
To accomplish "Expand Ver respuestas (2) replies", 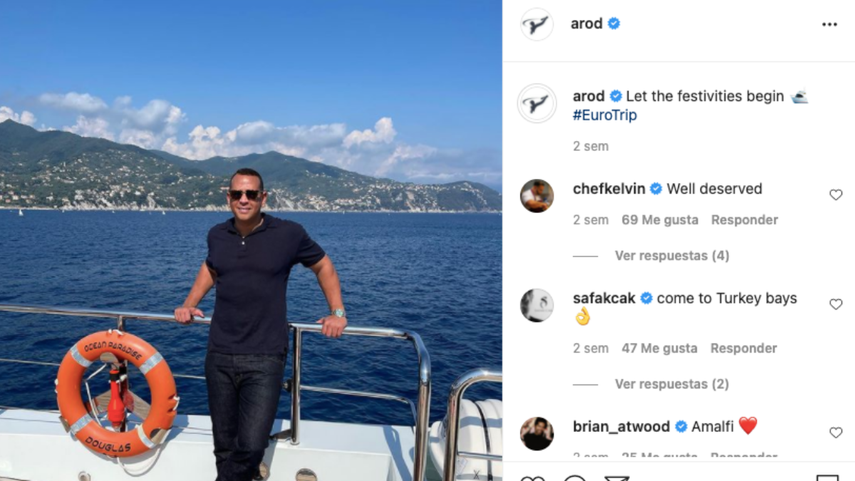I will pos(671,384).
